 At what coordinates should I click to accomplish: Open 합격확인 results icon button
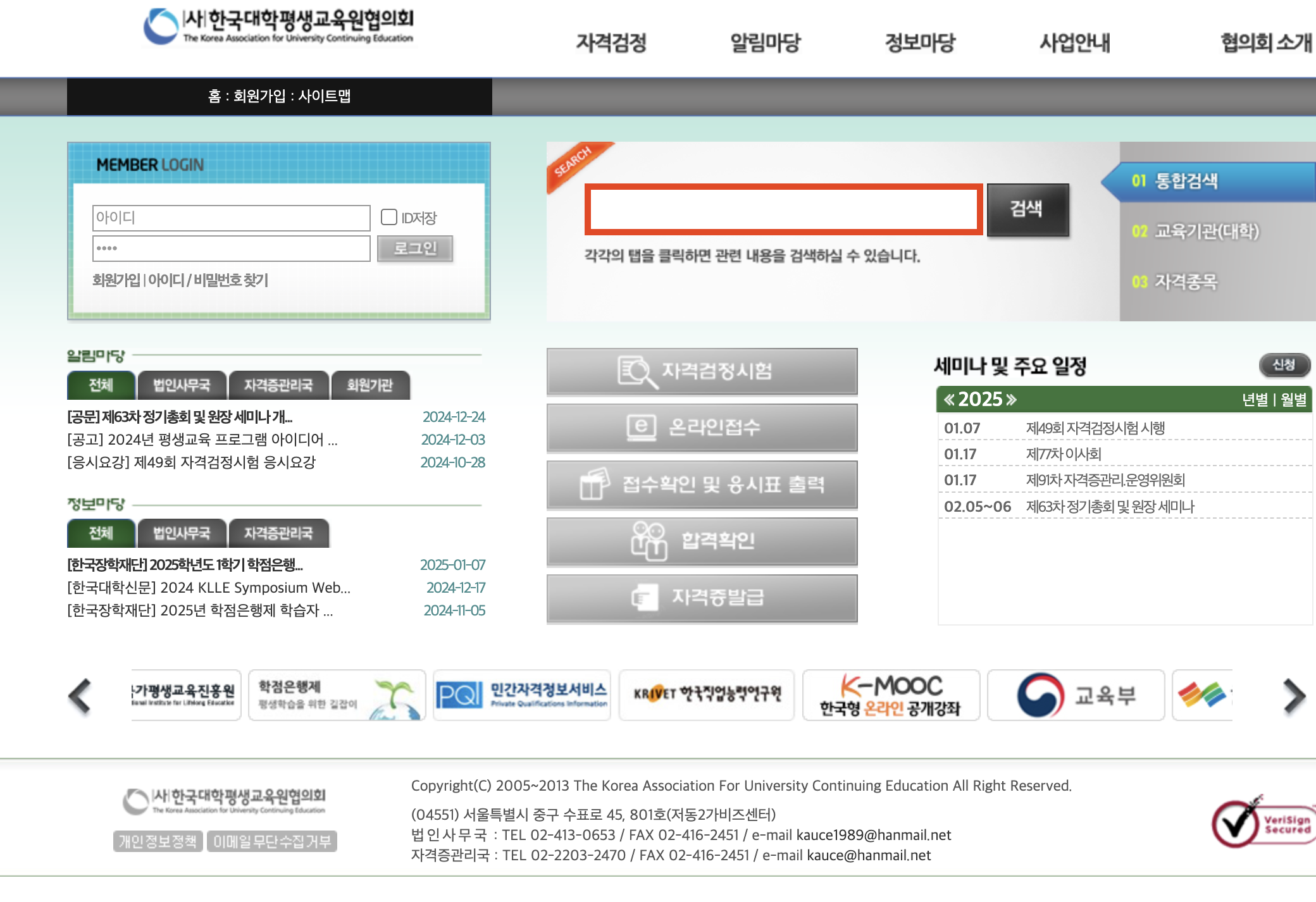click(701, 541)
